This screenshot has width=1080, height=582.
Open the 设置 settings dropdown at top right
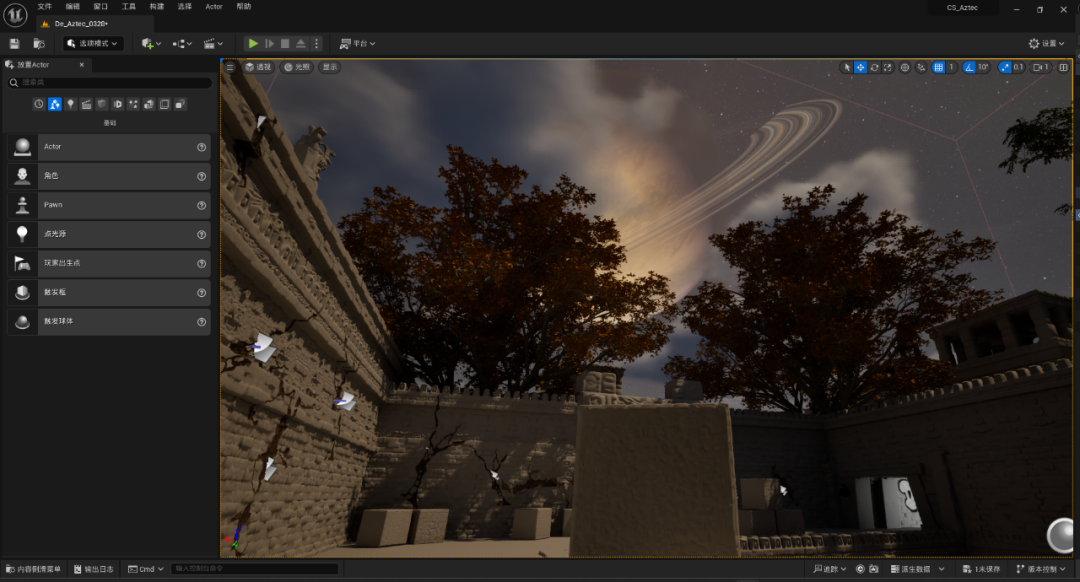1046,43
